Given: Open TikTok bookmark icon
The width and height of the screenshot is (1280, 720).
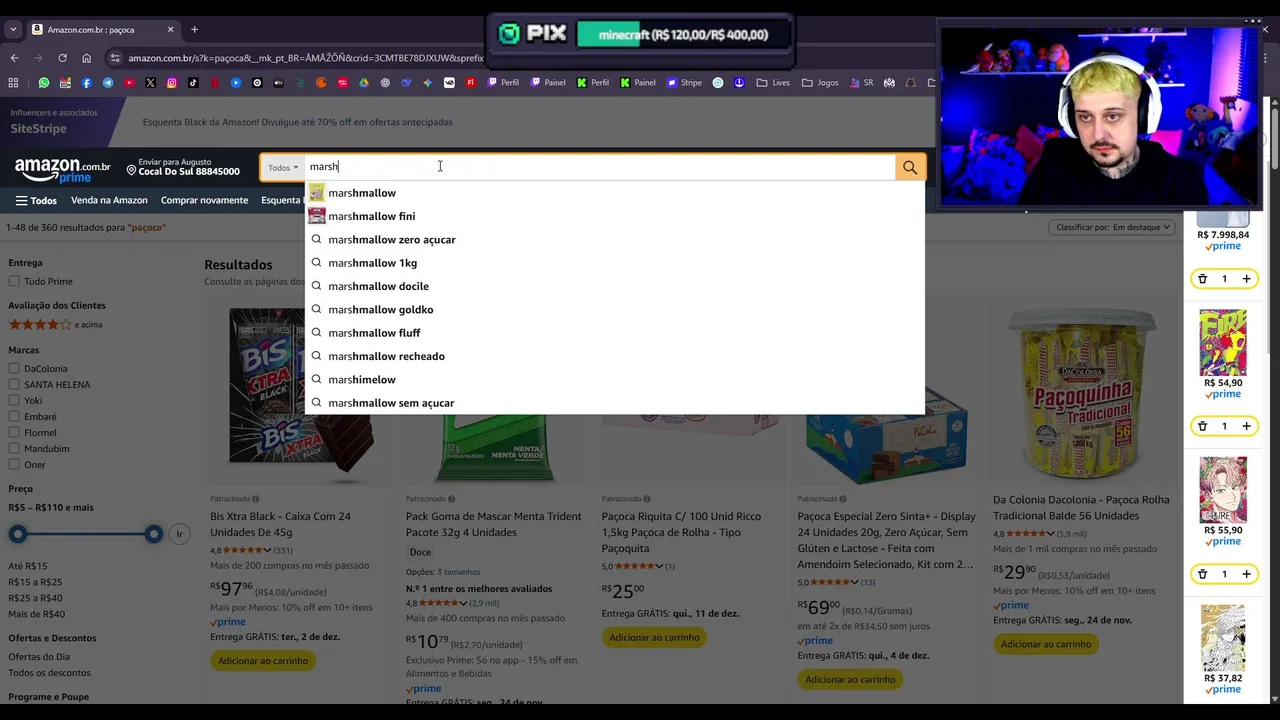Looking at the screenshot, I should click(x=193, y=83).
